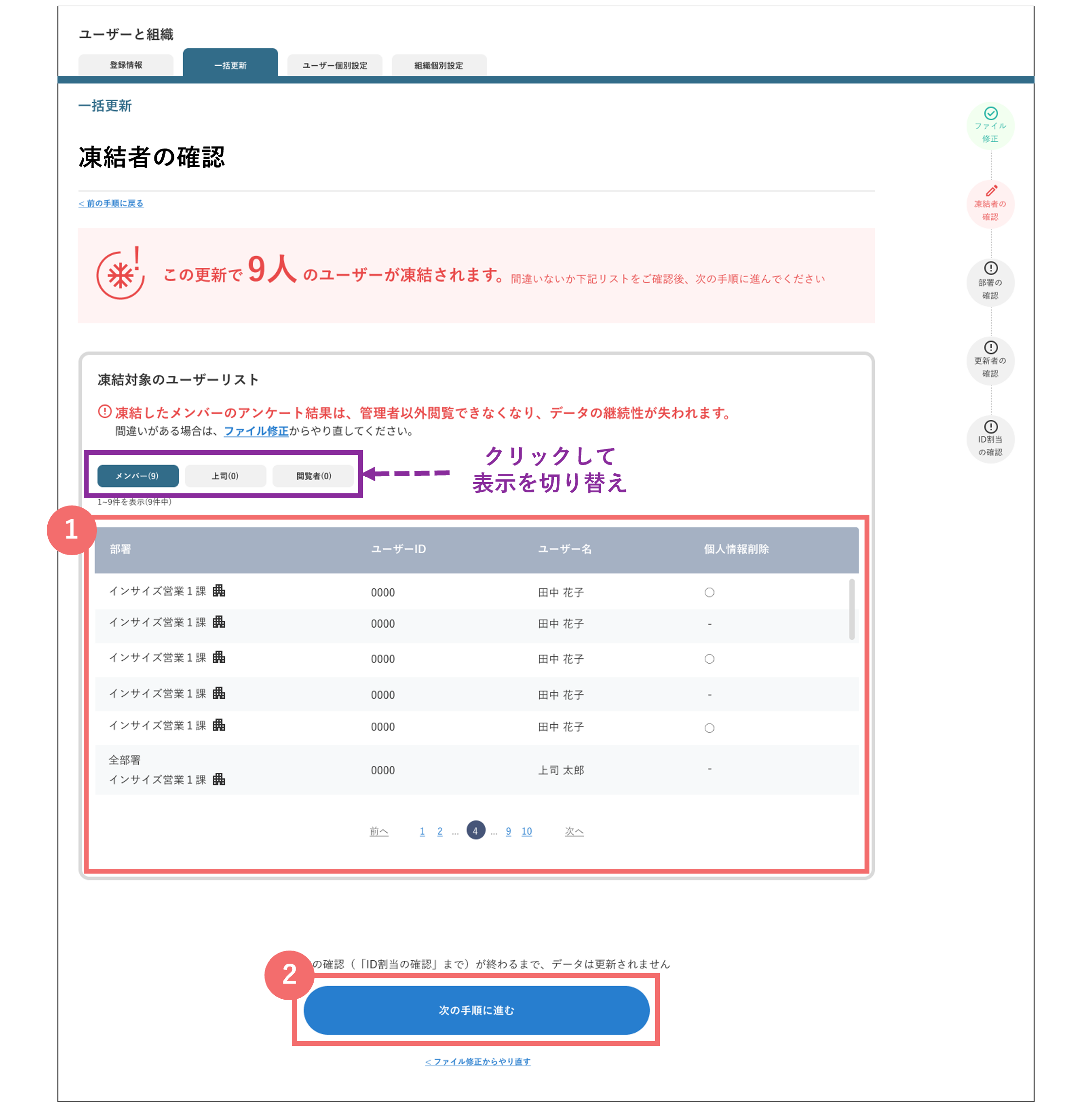
Task: Show the 閲覧者(0) list
Action: point(313,476)
